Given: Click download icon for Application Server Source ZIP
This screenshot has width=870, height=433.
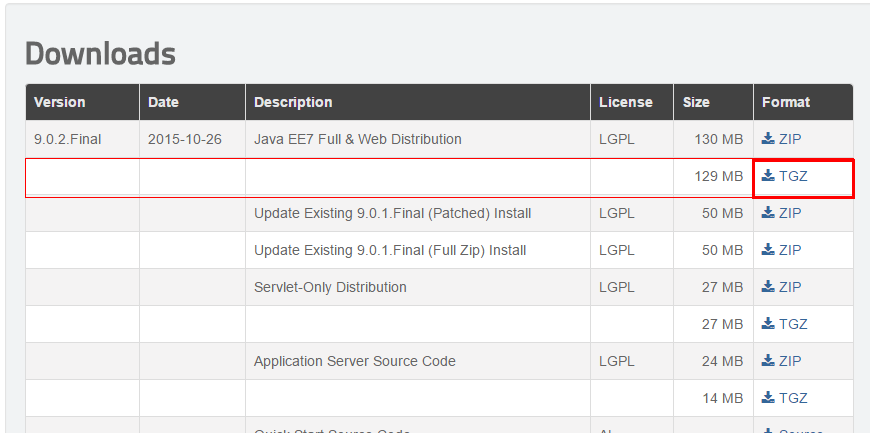Looking at the screenshot, I should pos(768,360).
